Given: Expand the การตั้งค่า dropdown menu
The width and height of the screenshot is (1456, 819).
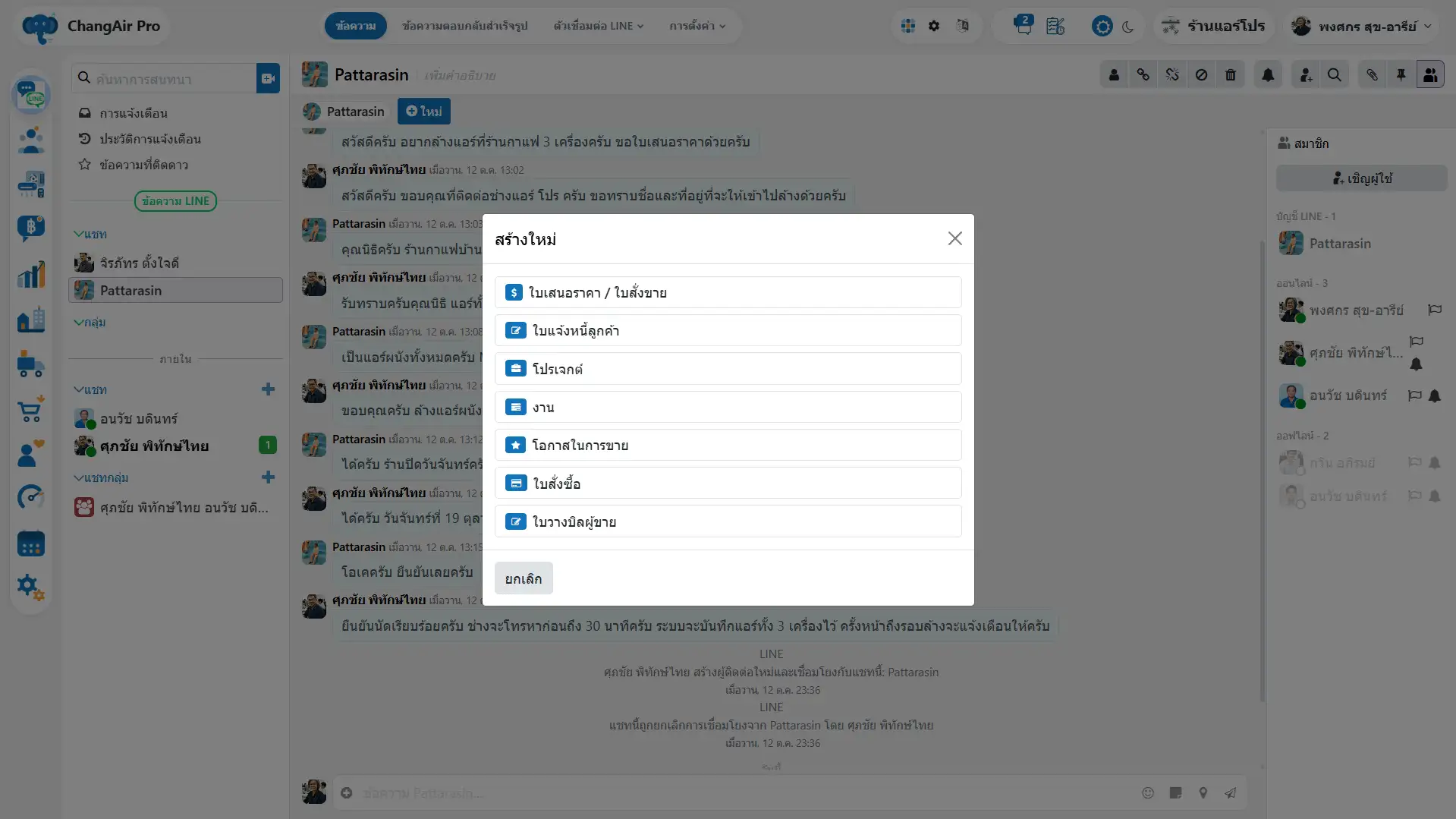Looking at the screenshot, I should tap(697, 26).
